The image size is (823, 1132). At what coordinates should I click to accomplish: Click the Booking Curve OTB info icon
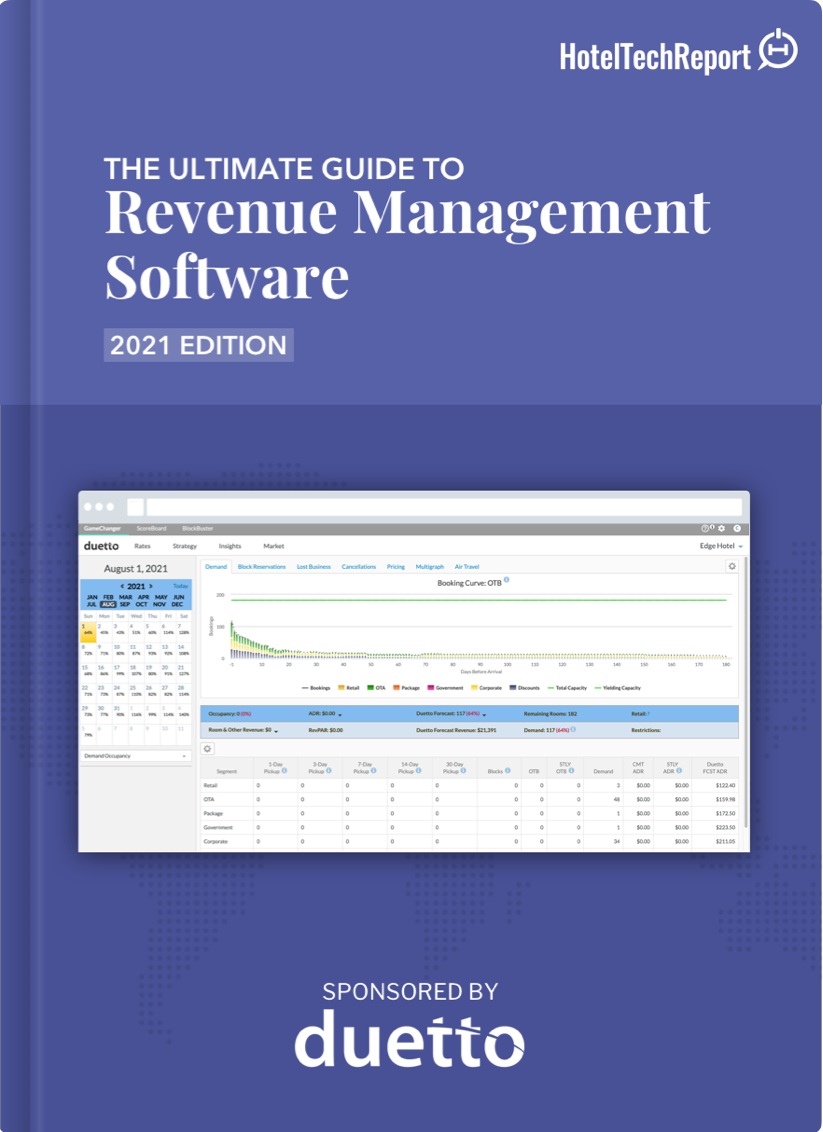507,580
